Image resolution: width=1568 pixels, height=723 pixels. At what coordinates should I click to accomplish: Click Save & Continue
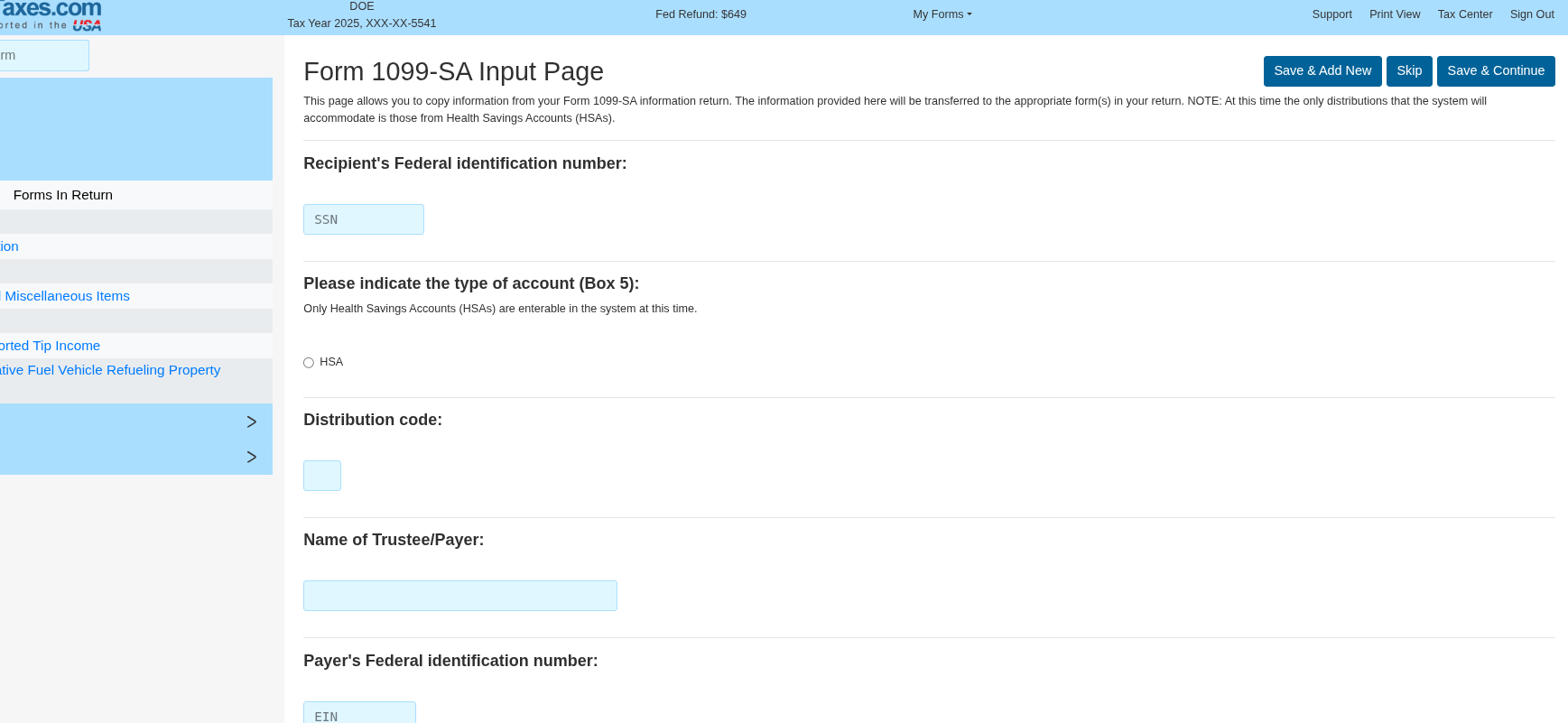point(1496,71)
